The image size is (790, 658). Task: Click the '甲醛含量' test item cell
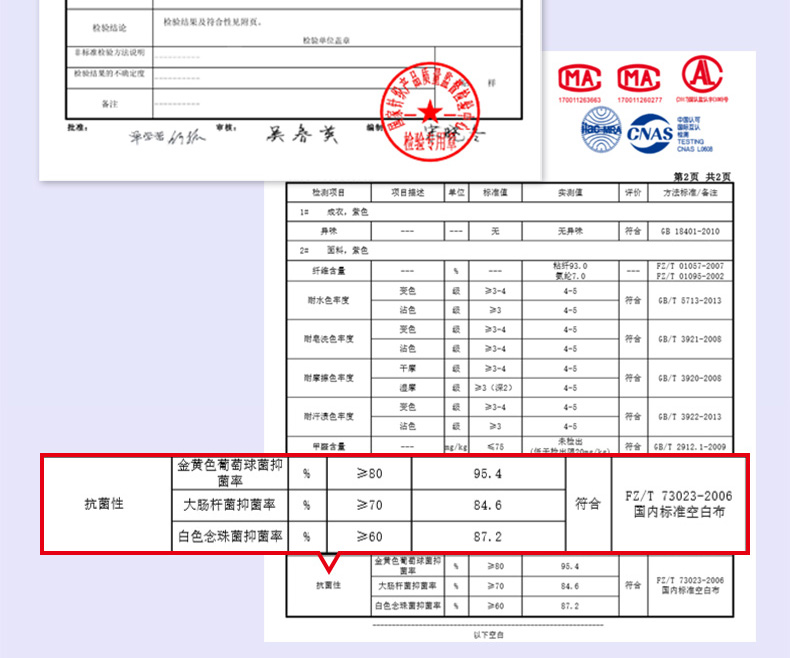[328, 446]
